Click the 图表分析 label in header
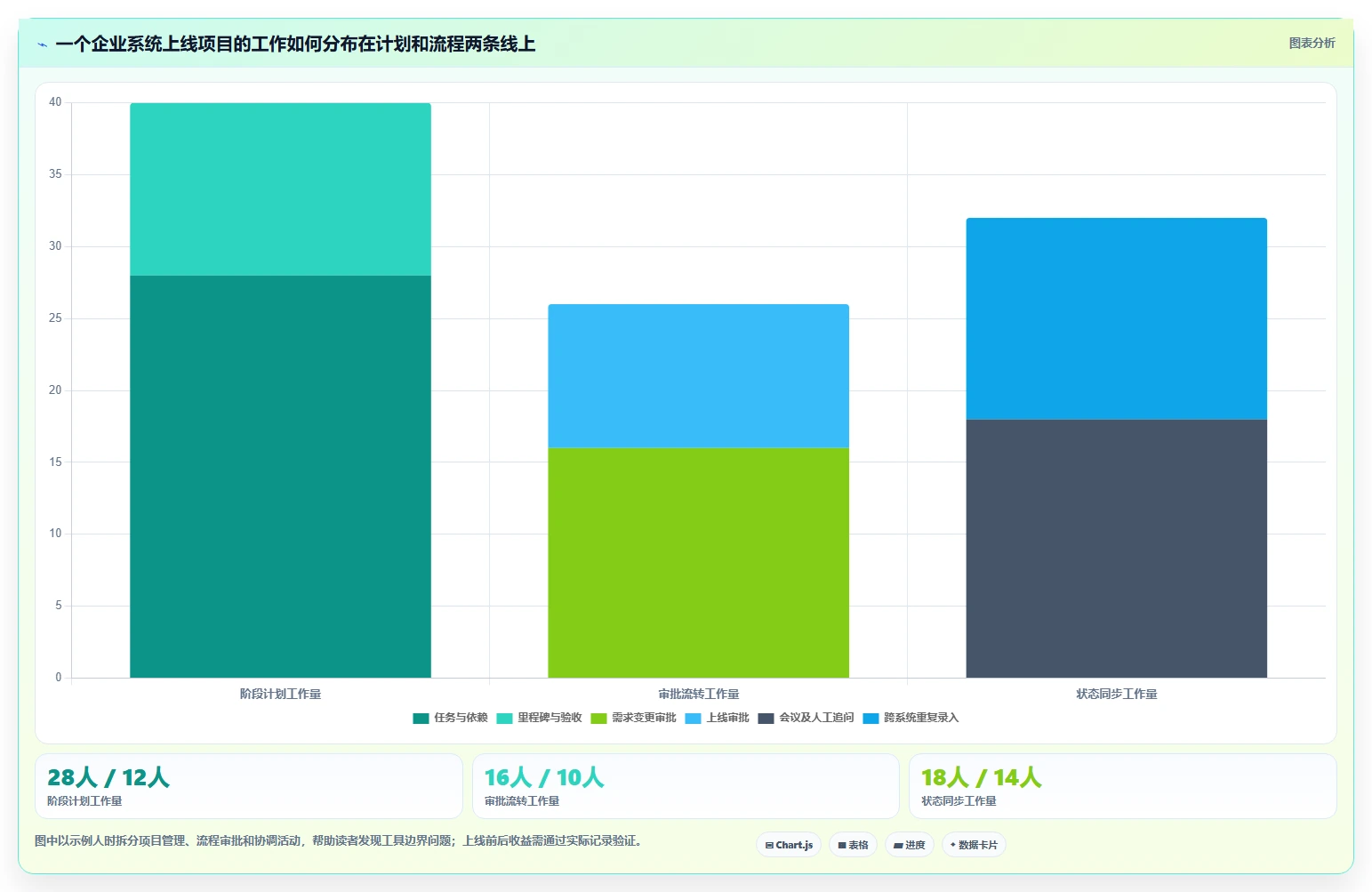The height and width of the screenshot is (892, 1372). 1312,43
